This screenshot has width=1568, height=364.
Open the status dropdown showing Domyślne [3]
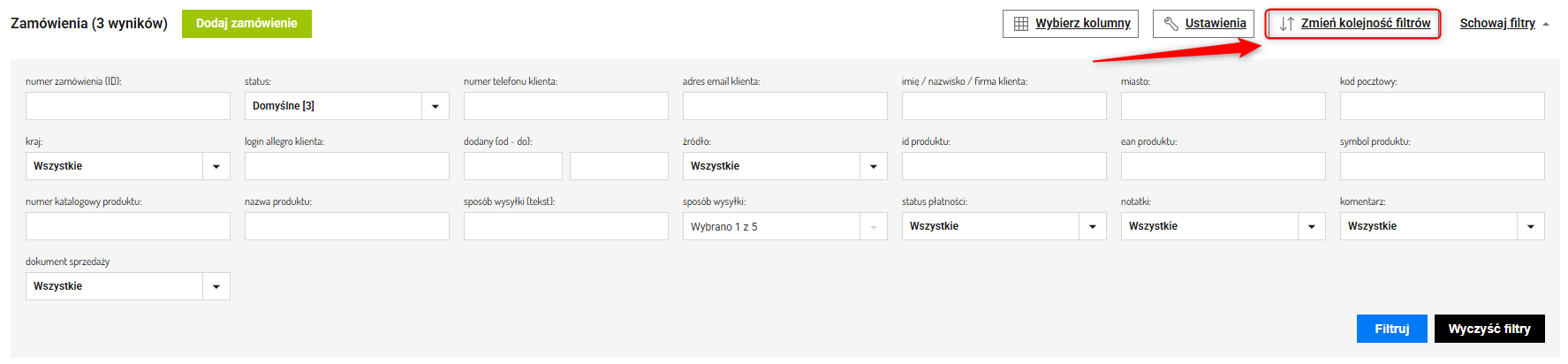(x=347, y=106)
